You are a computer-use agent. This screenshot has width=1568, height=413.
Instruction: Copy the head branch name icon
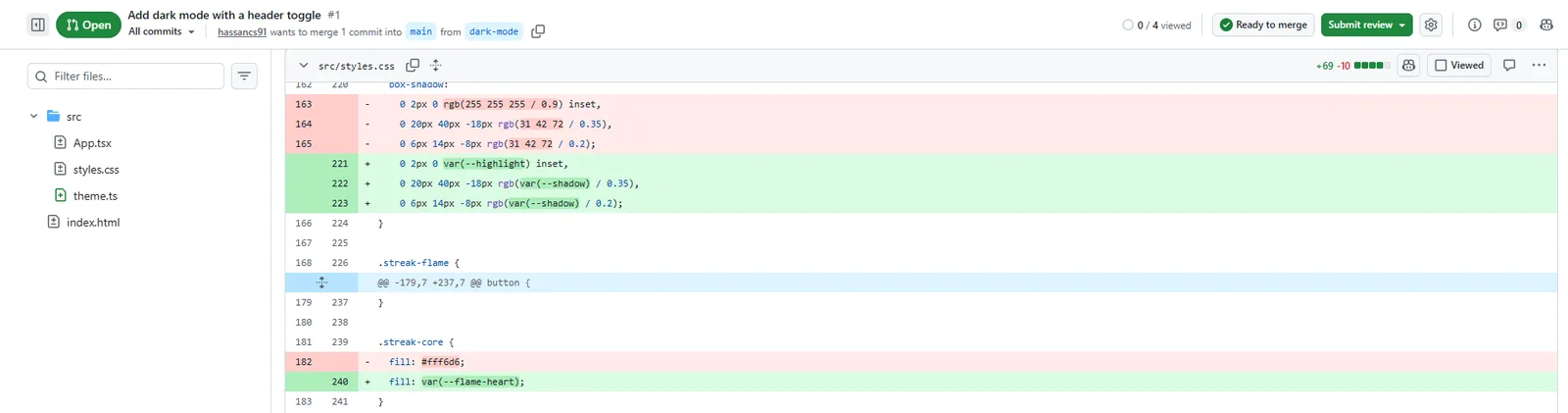click(538, 31)
